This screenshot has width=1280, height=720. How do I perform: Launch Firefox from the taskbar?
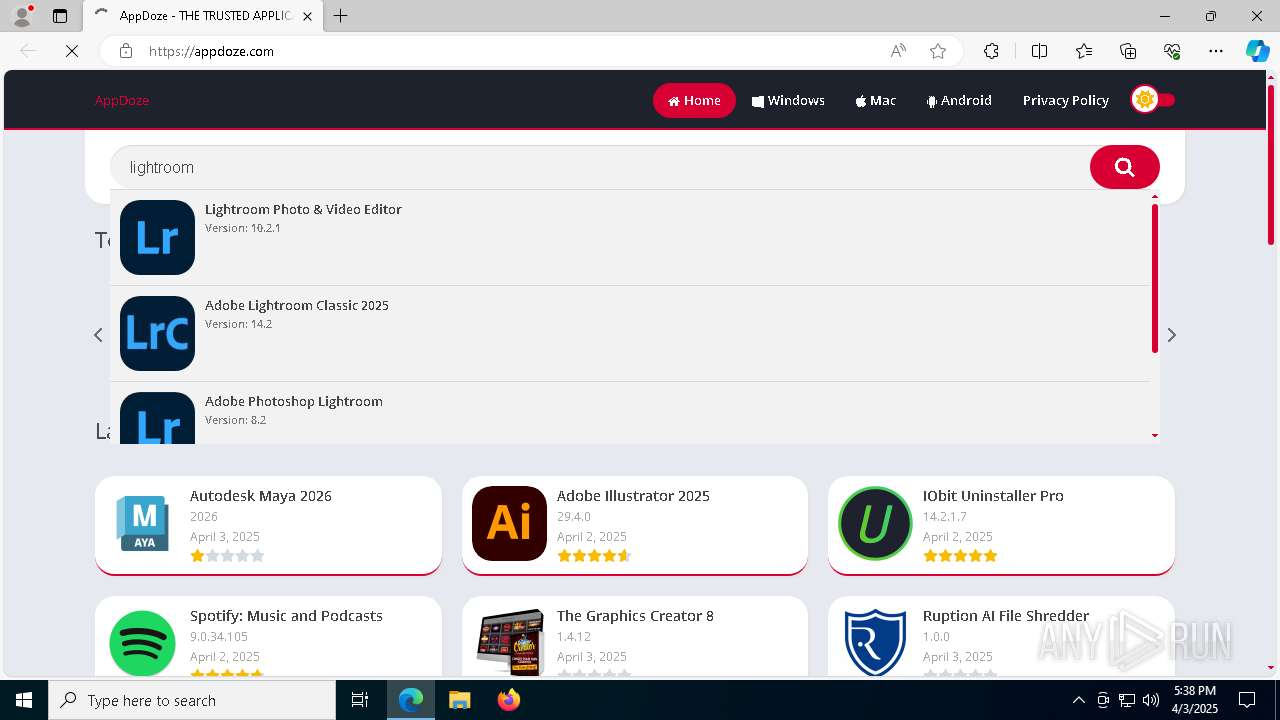coord(509,700)
